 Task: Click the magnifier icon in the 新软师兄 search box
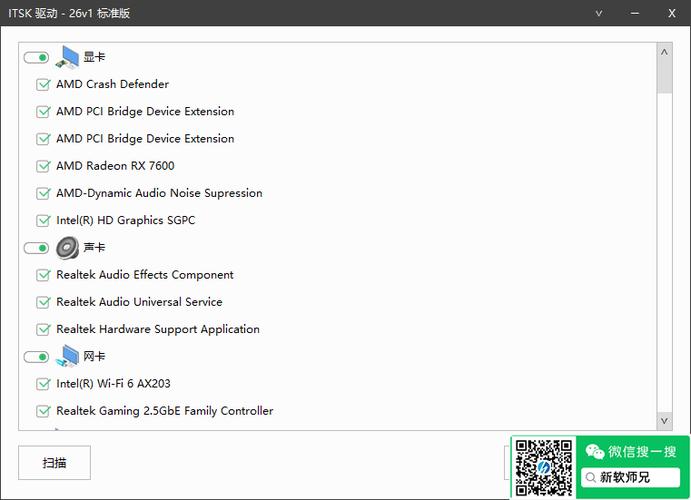pos(591,477)
